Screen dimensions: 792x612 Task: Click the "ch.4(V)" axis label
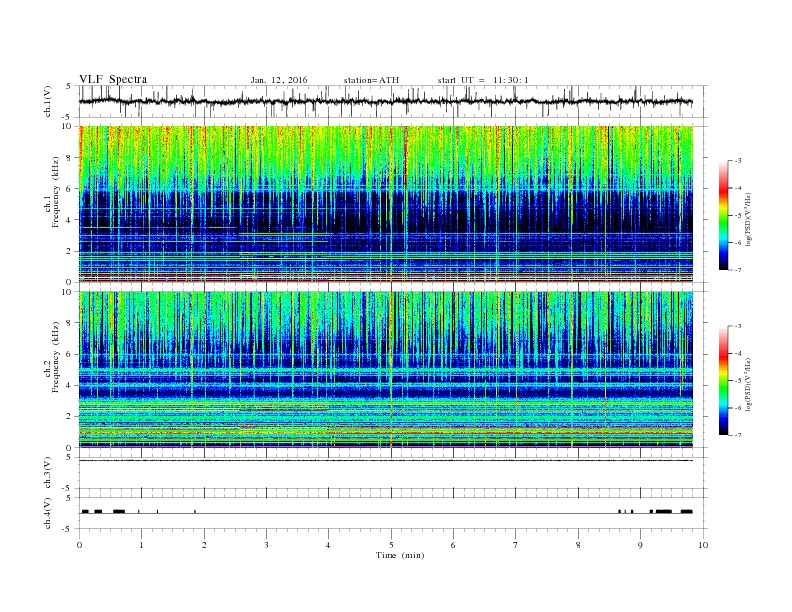[48, 513]
